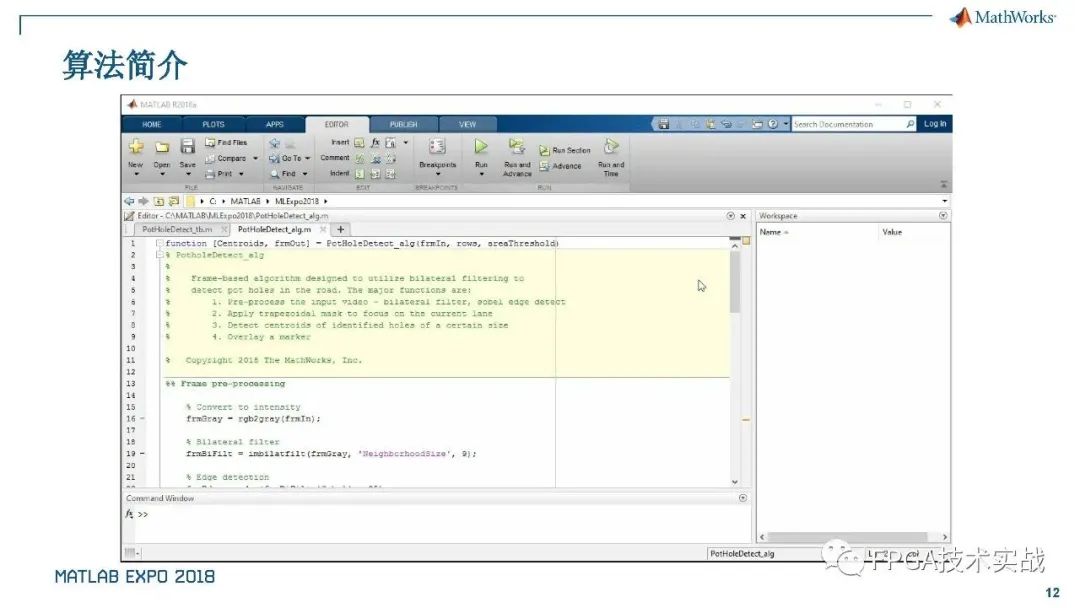Click the Print button

tap(219, 174)
